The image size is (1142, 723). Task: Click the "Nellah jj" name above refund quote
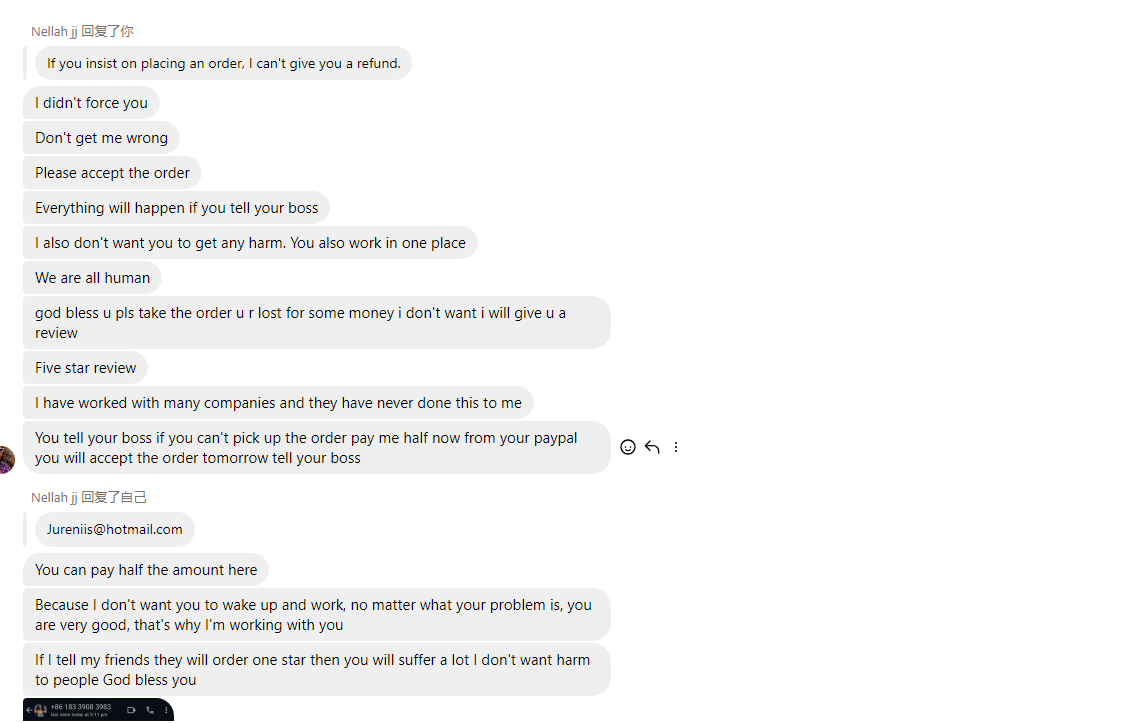click(x=54, y=31)
